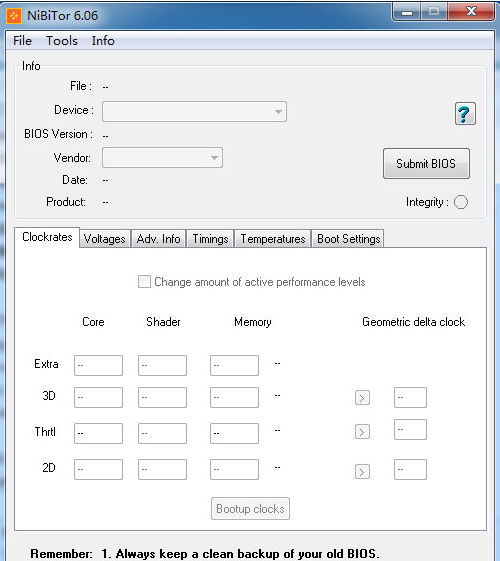Switch to the Temperatures tab
The image size is (500, 561).
pyautogui.click(x=273, y=239)
